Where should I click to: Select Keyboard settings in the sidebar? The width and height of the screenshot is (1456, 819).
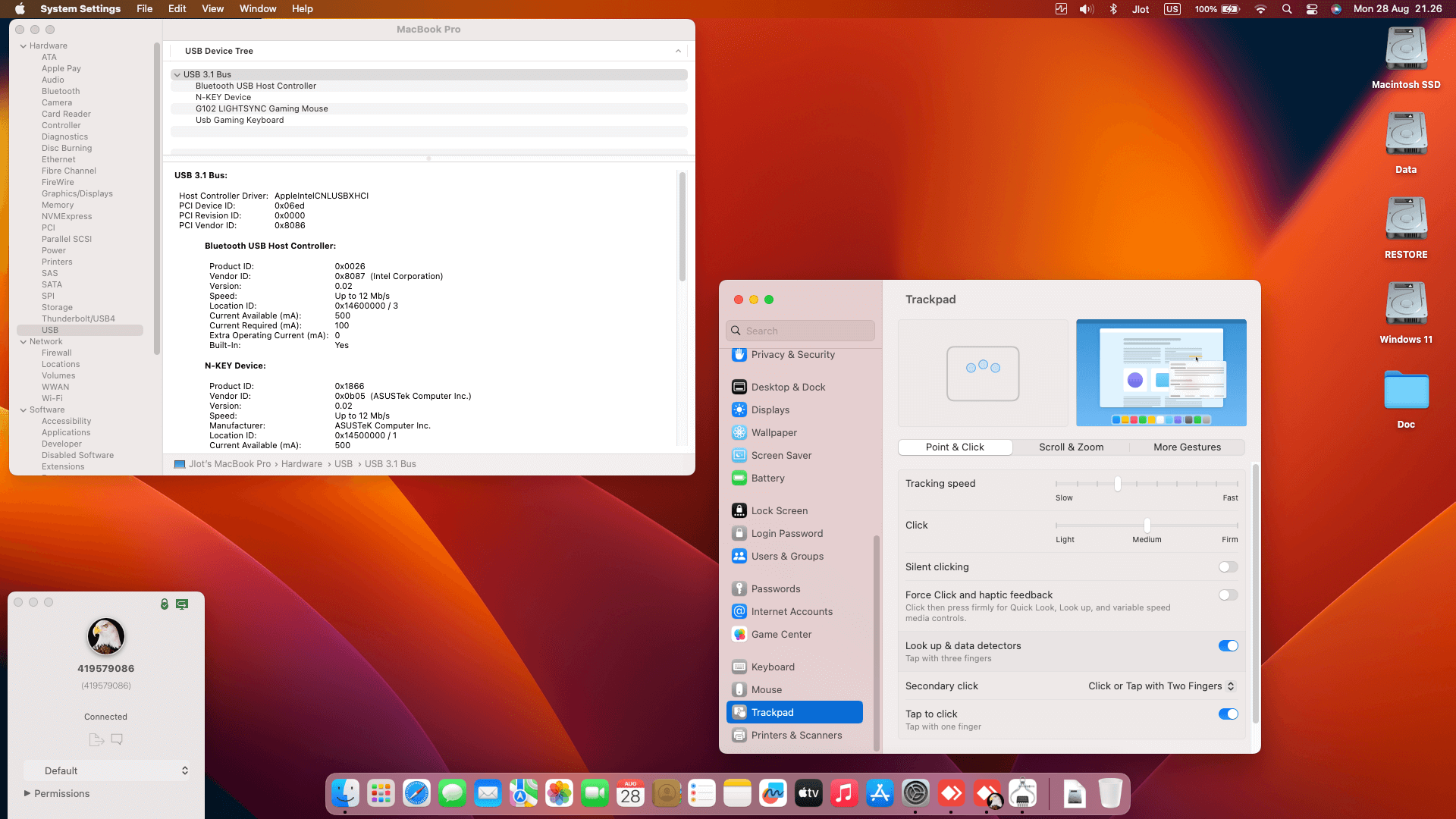(x=773, y=667)
